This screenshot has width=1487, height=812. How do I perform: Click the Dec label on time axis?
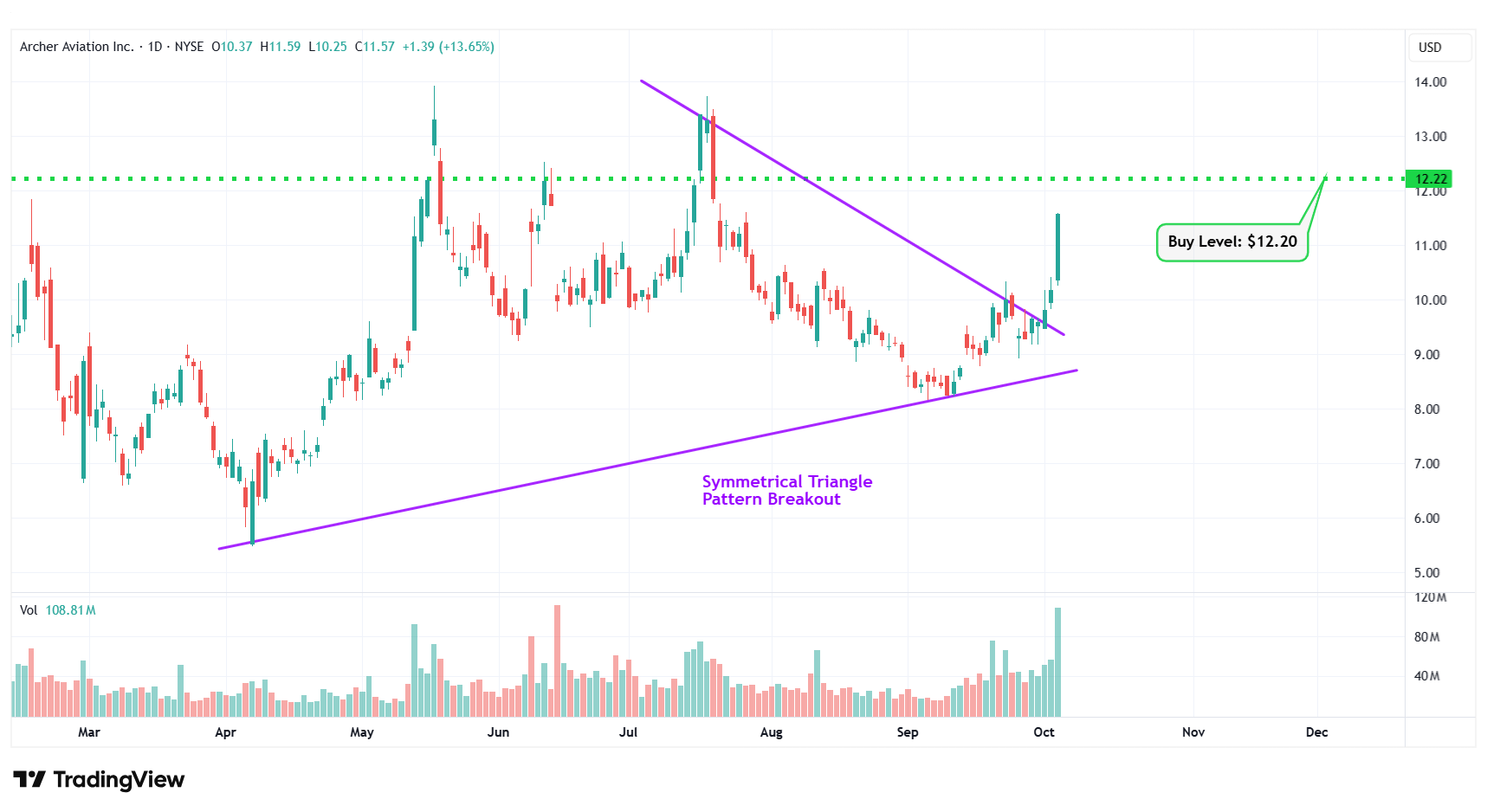click(1316, 732)
